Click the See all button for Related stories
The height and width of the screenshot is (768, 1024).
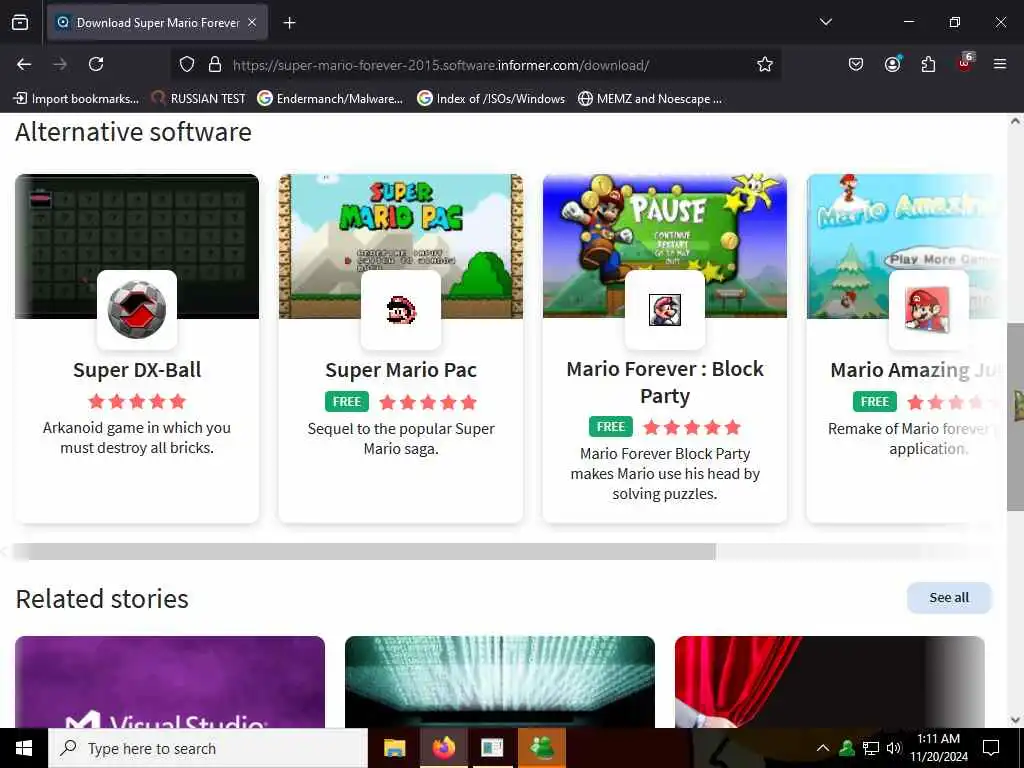(x=949, y=598)
